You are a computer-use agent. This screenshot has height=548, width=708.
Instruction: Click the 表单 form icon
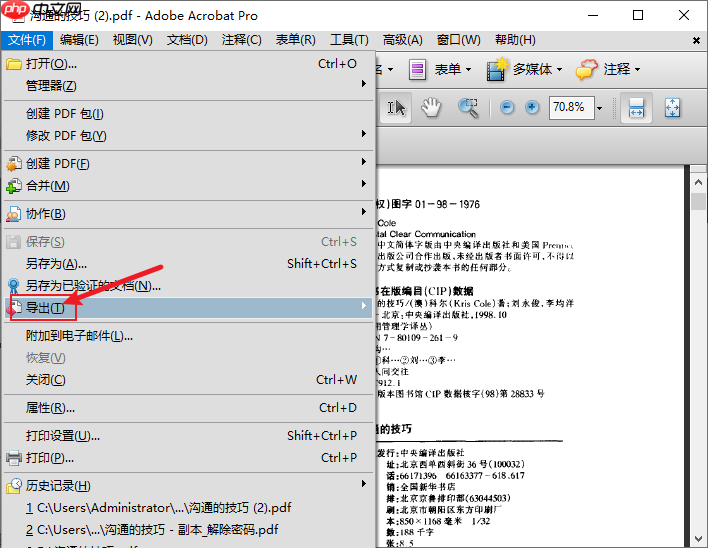(417, 70)
